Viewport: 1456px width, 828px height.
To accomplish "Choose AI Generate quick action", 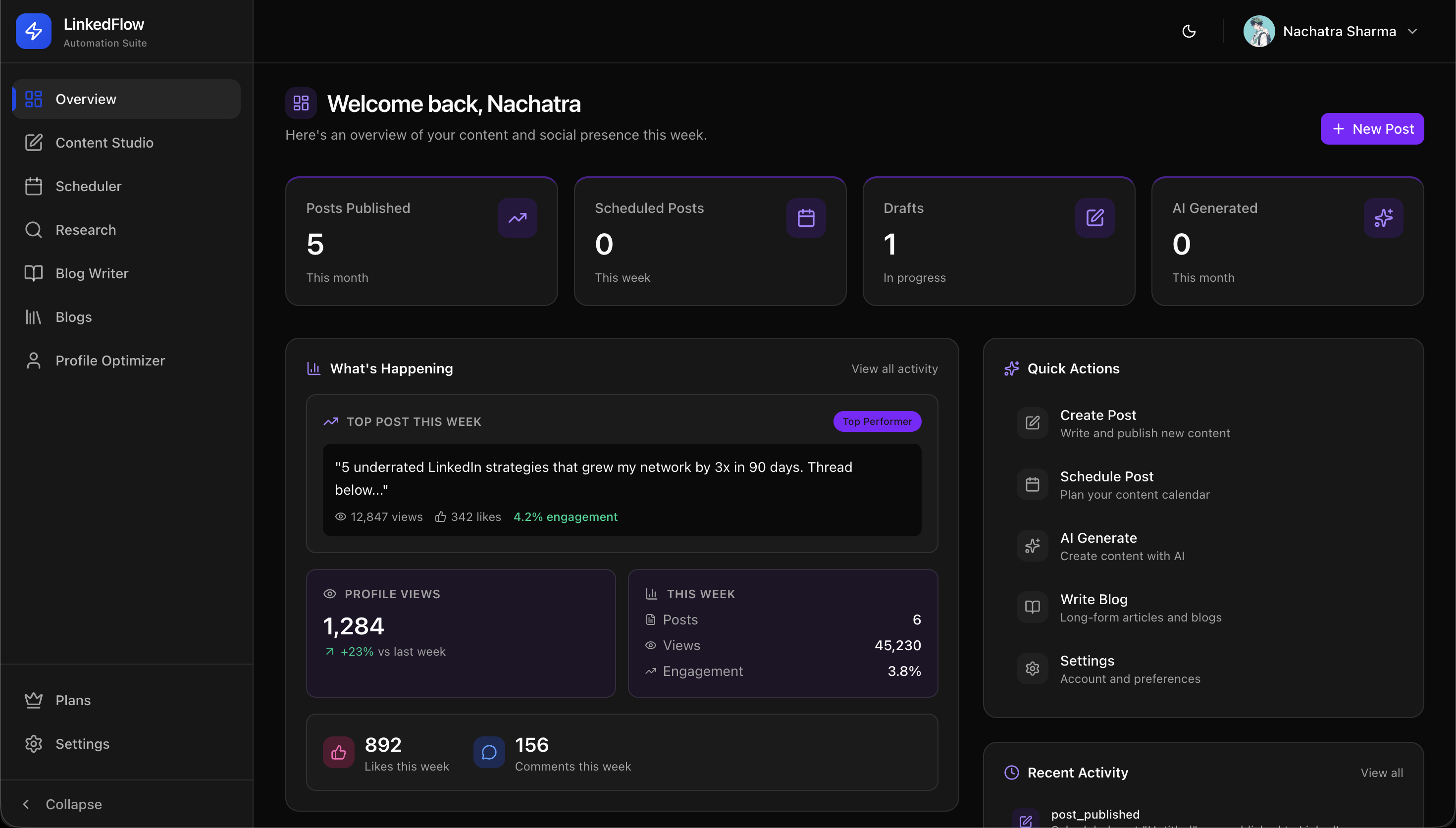I will tap(1203, 546).
